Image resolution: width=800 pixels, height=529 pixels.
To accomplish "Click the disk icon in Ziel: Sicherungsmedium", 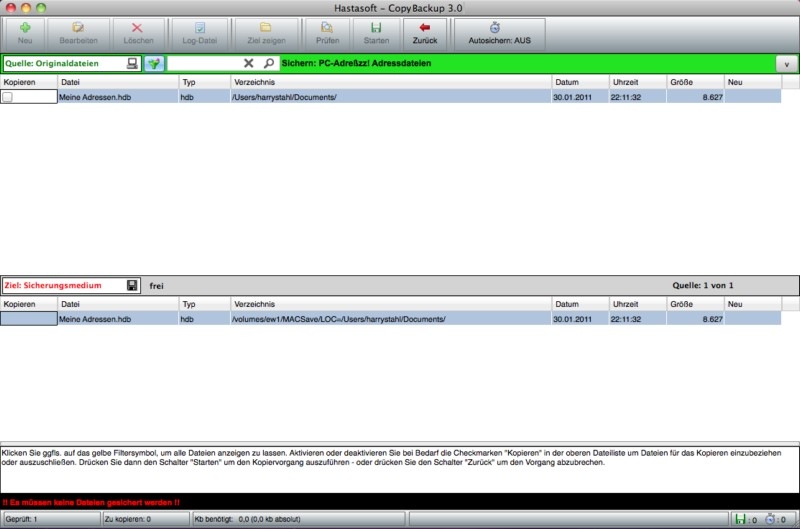I will 132,285.
